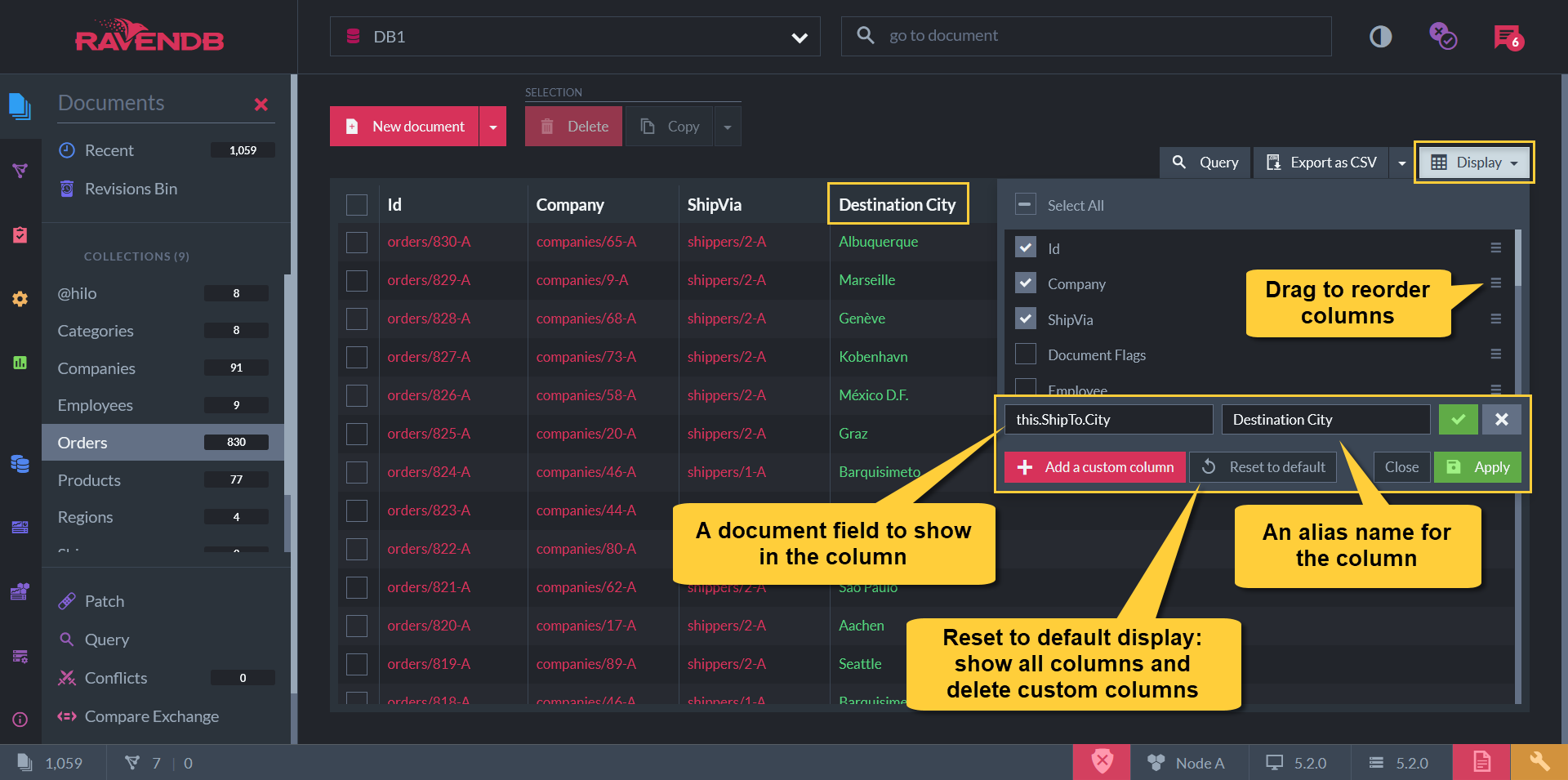1568x780 pixels.
Task: Open the Settings gear icon in left rail
Action: (20, 299)
